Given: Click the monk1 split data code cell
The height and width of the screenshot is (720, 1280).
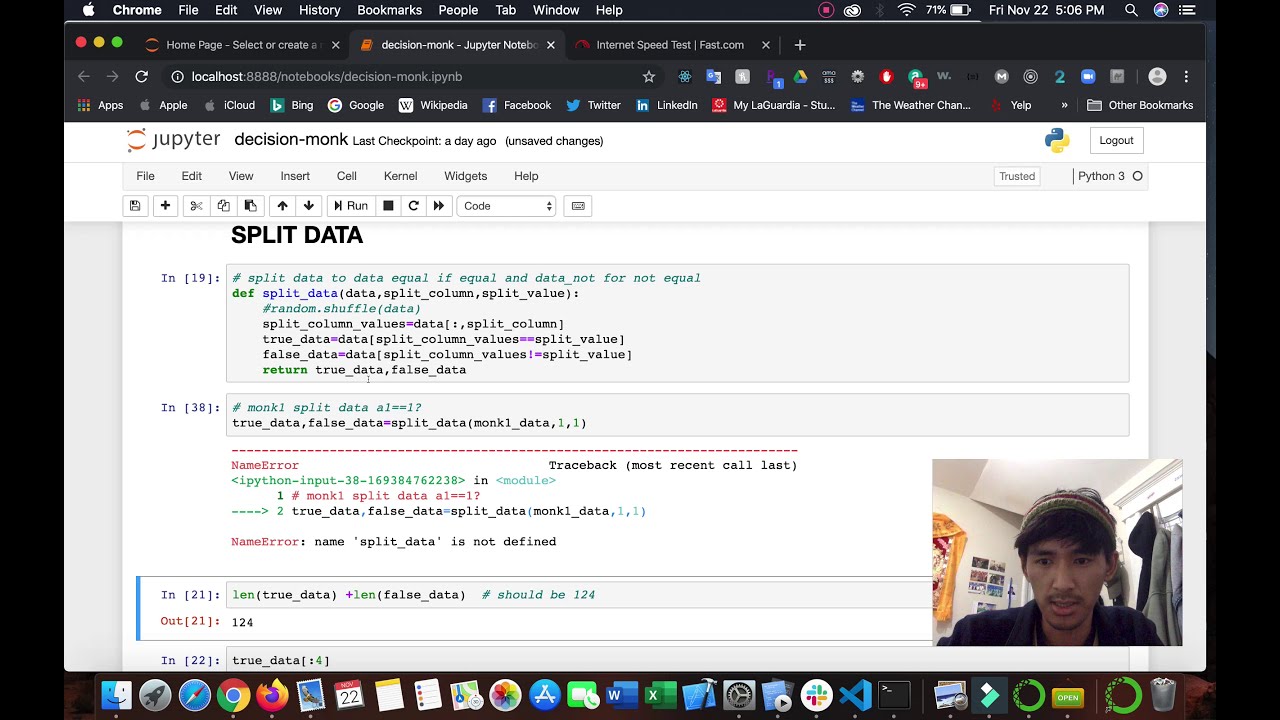Looking at the screenshot, I should click(x=677, y=415).
